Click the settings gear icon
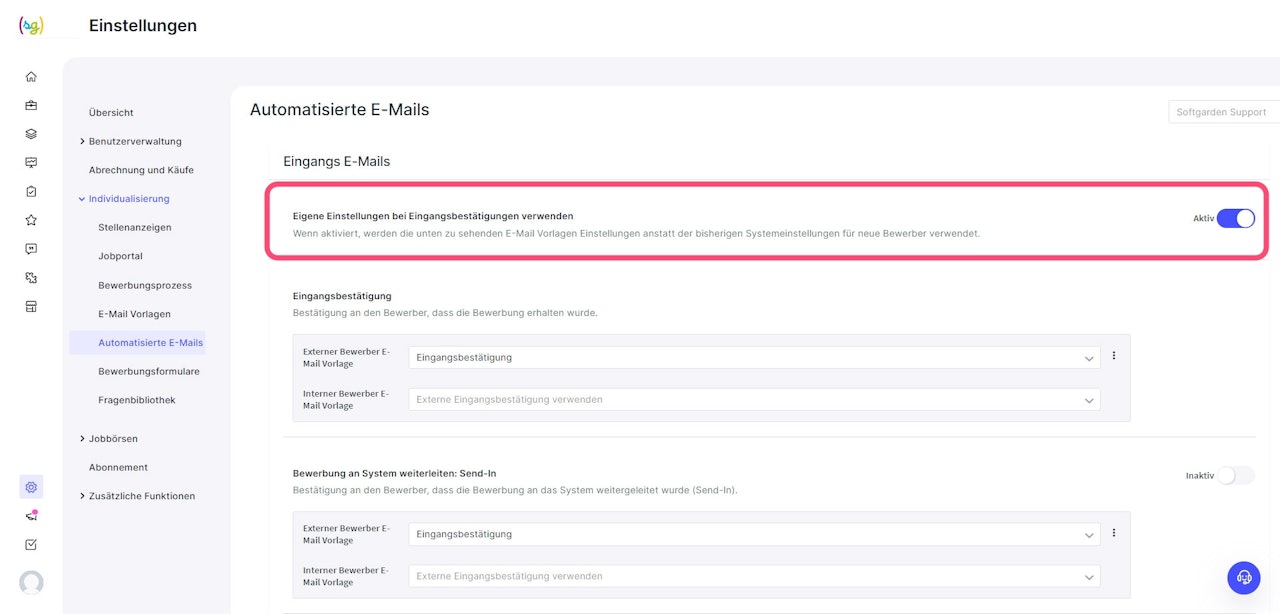Image resolution: width=1280 pixels, height=614 pixels. [31, 487]
